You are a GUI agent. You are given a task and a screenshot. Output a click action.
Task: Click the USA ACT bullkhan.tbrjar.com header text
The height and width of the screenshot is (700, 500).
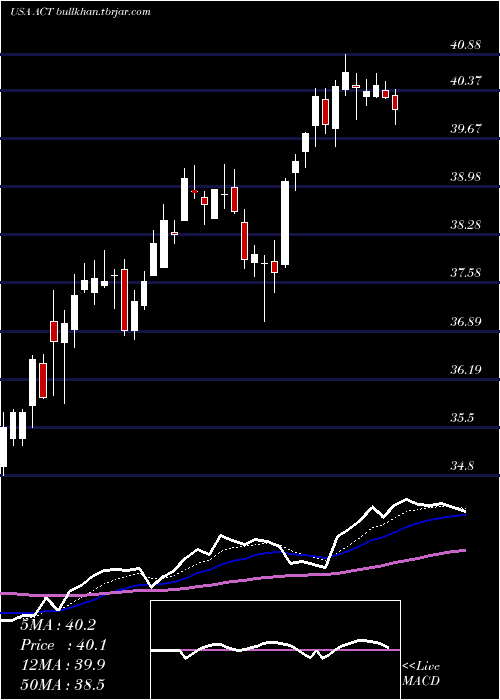point(80,12)
